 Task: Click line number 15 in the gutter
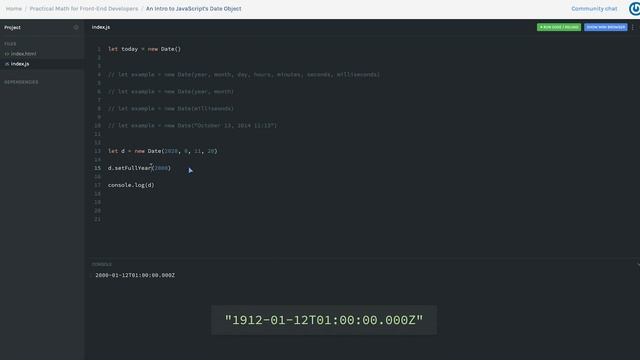(97, 168)
